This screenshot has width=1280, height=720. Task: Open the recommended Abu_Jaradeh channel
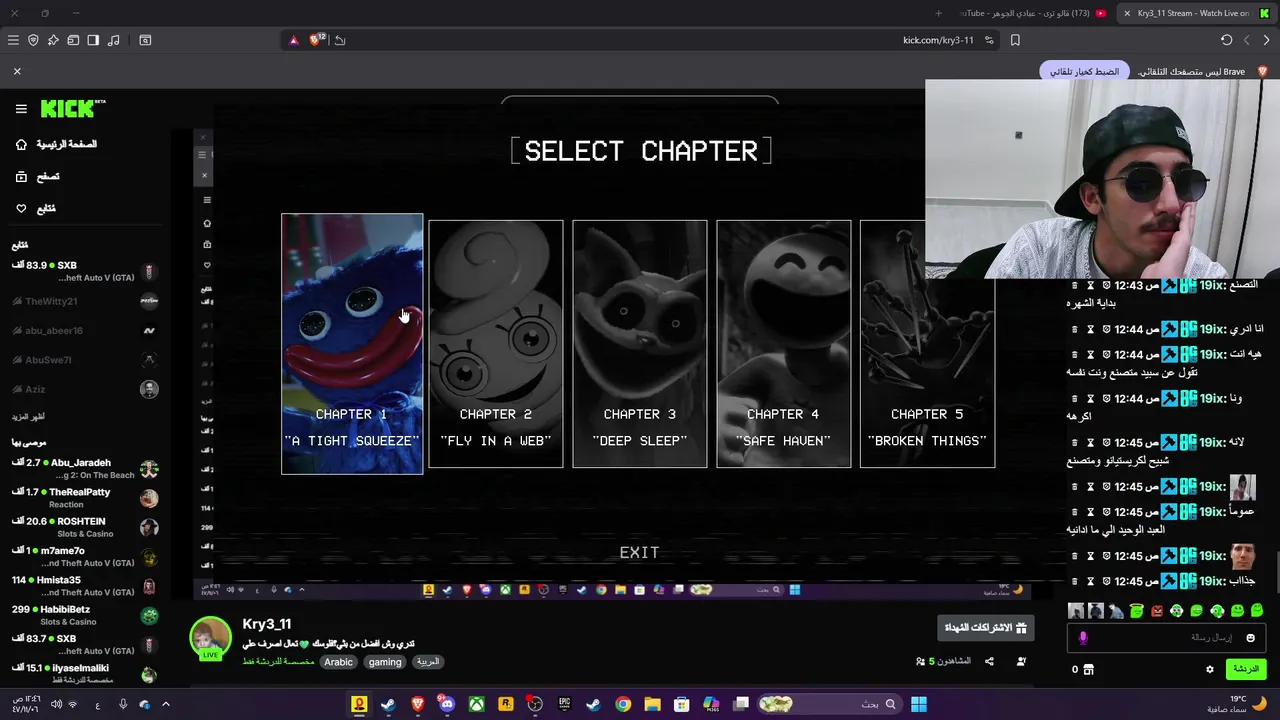click(x=85, y=469)
